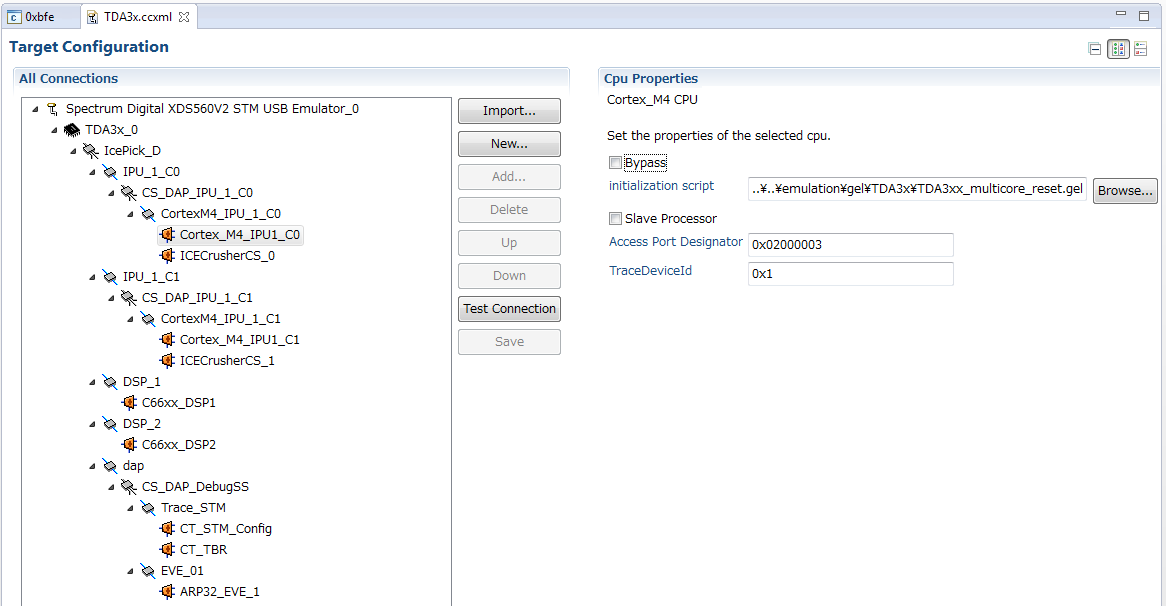The height and width of the screenshot is (606, 1166).
Task: Click the C66xx_DSP1 processor icon
Action: pos(131,402)
